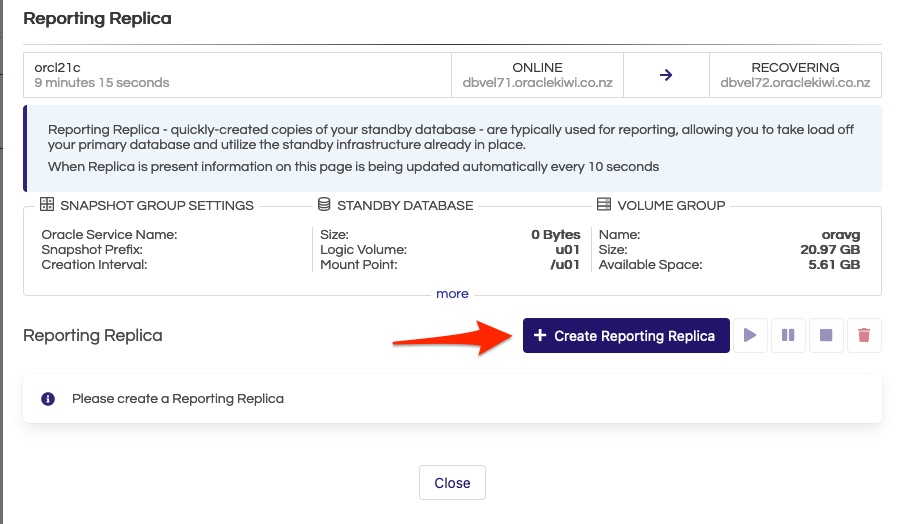901x524 pixels.
Task: Stop the replica with the stop icon
Action: pyautogui.click(x=826, y=336)
